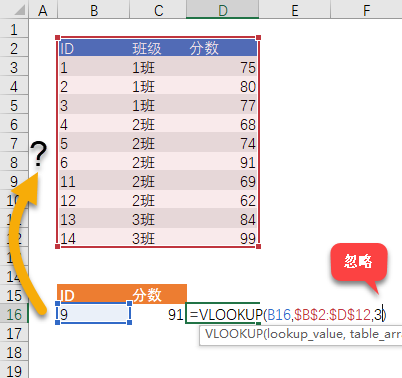402x378 pixels.
Task: Select row 16 header
Action: pos(14,314)
